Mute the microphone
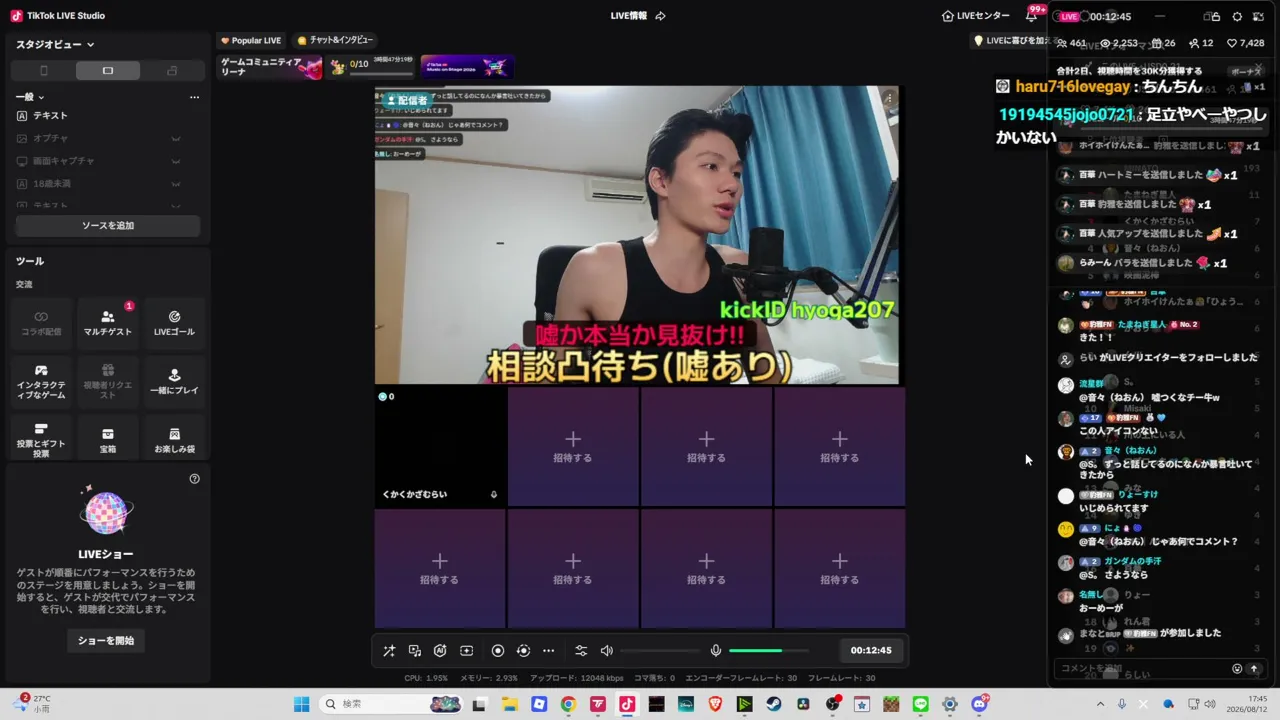The height and width of the screenshot is (720, 1280). [x=716, y=651]
